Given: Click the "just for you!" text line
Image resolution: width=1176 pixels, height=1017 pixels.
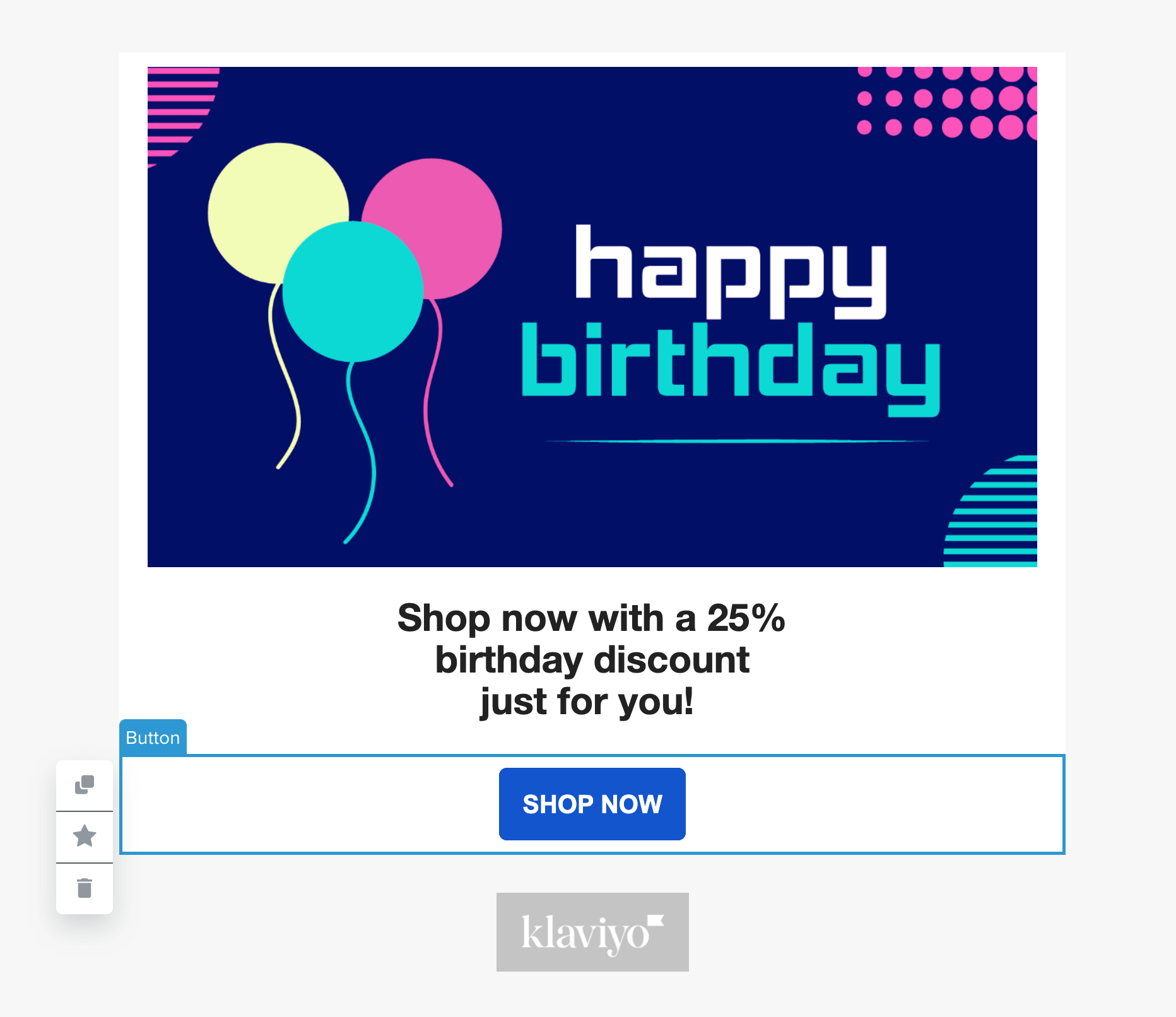Looking at the screenshot, I should (587, 702).
